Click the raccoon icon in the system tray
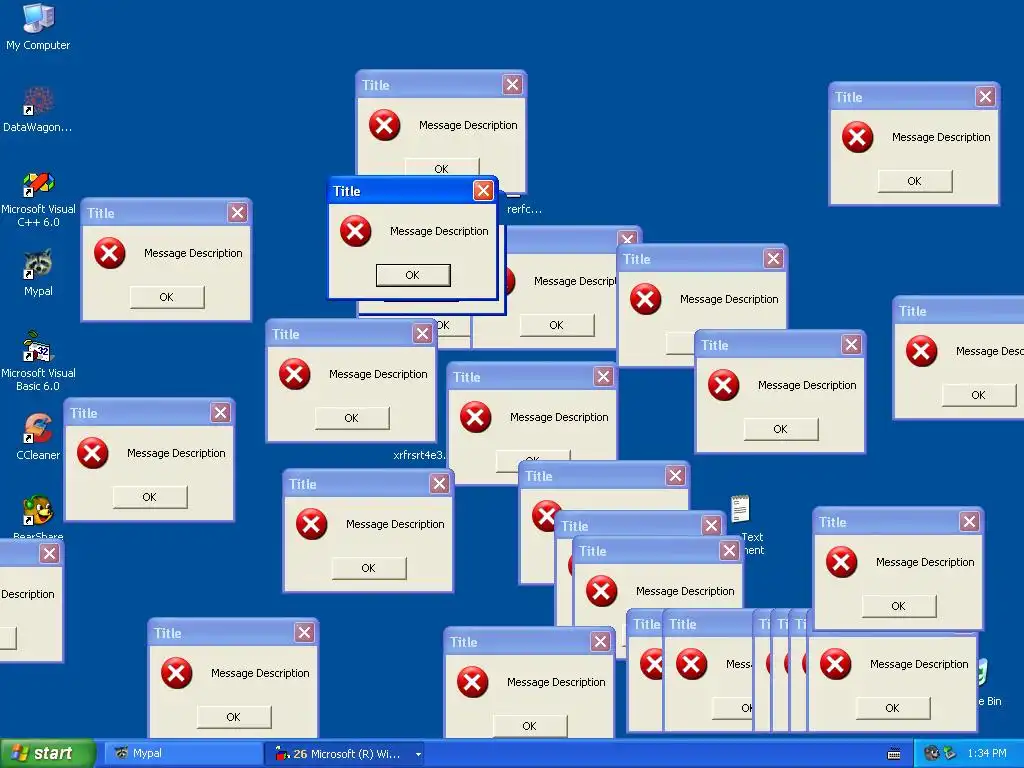Viewport: 1024px width, 768px height. 932,753
